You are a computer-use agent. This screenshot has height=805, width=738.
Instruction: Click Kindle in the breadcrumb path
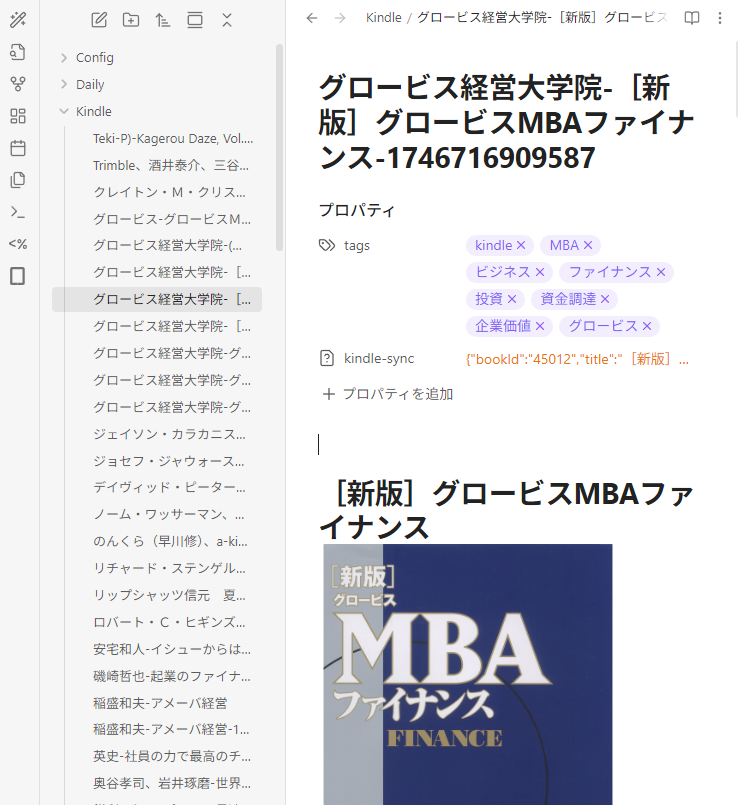point(384,18)
